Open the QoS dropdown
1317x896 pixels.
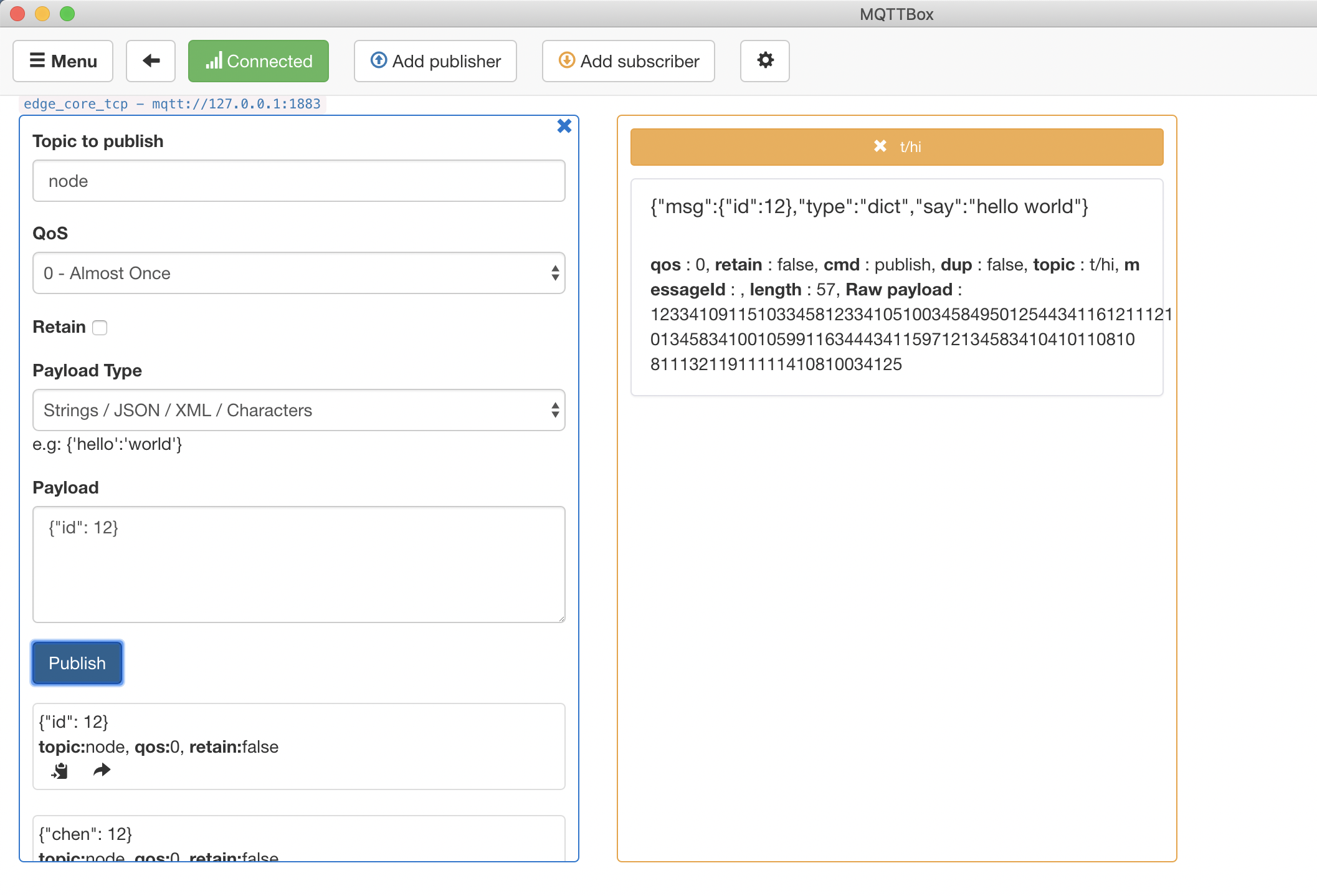point(299,273)
